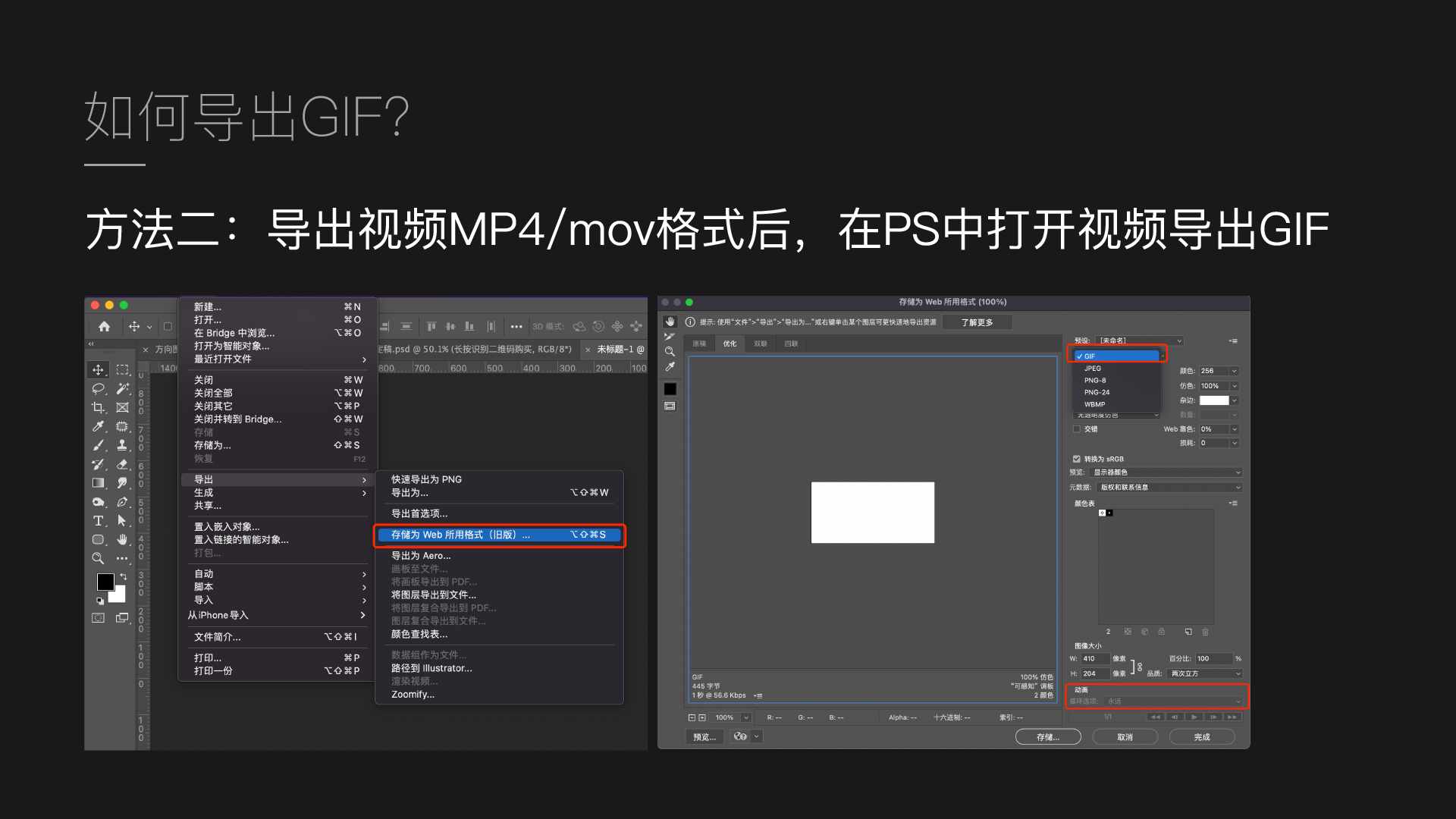Image resolution: width=1456 pixels, height=819 pixels.
Task: Delete selected color with trash icon
Action: coord(1205,632)
